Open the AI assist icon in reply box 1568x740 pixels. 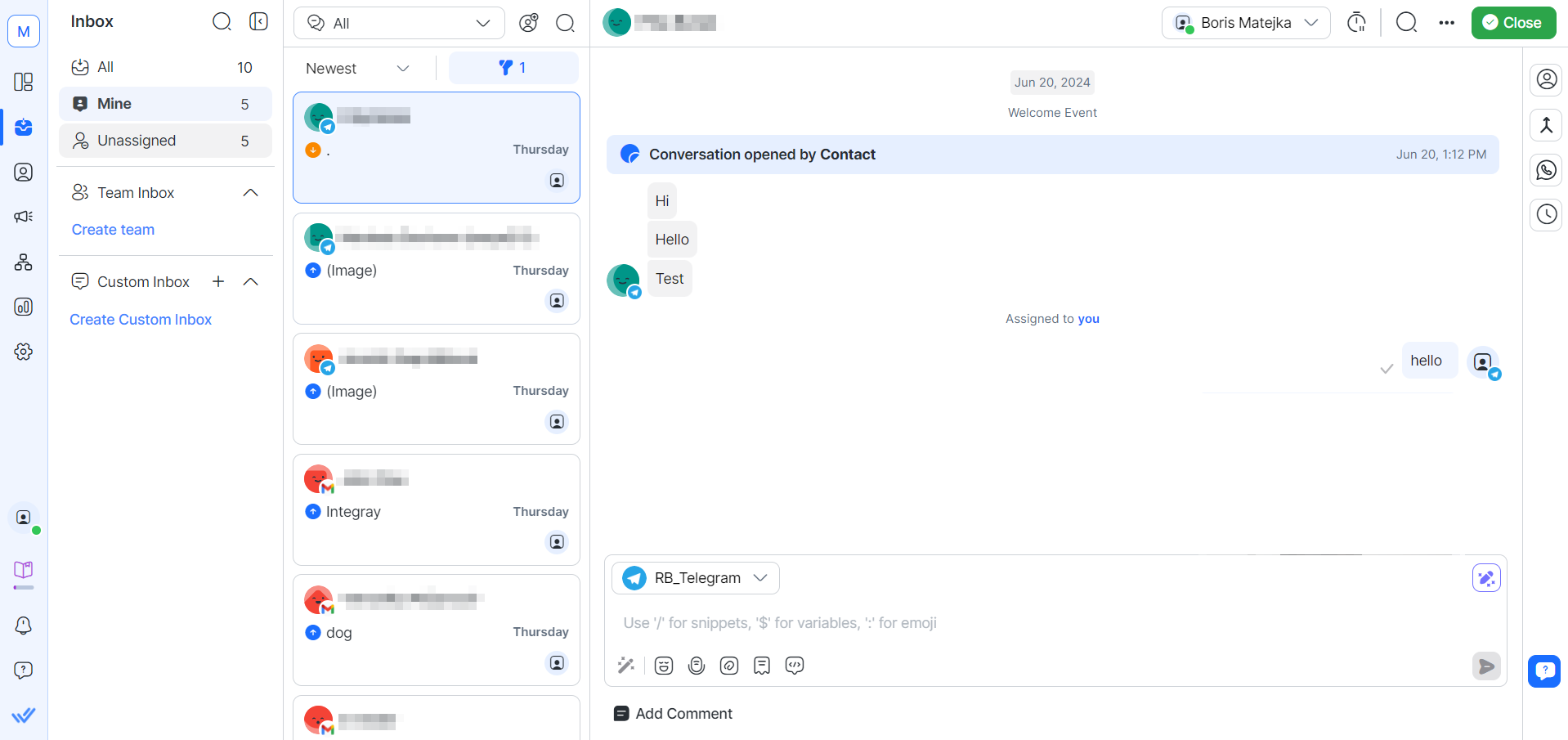pyautogui.click(x=1485, y=578)
